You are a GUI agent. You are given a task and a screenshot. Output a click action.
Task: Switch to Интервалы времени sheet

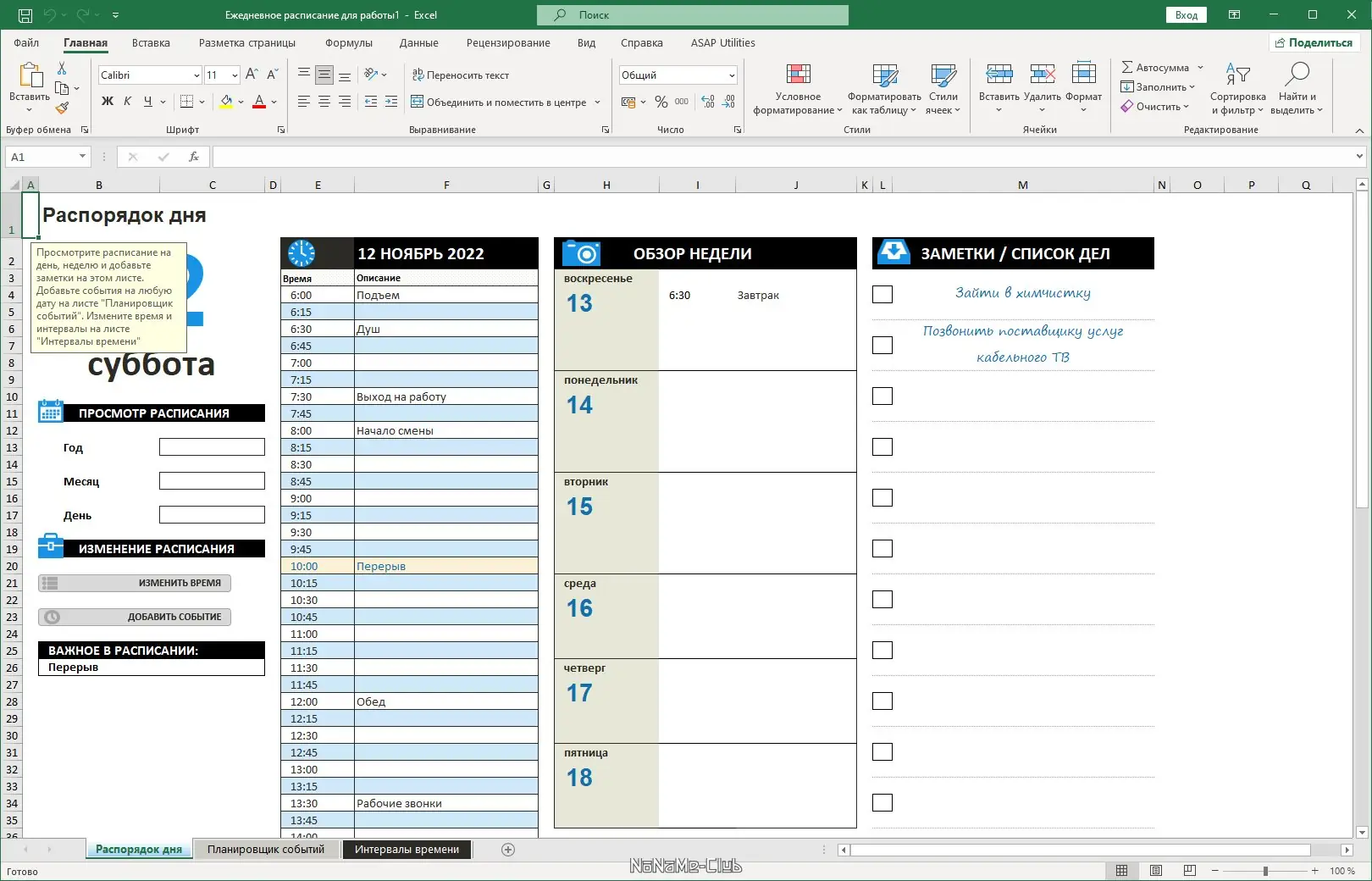(407, 850)
